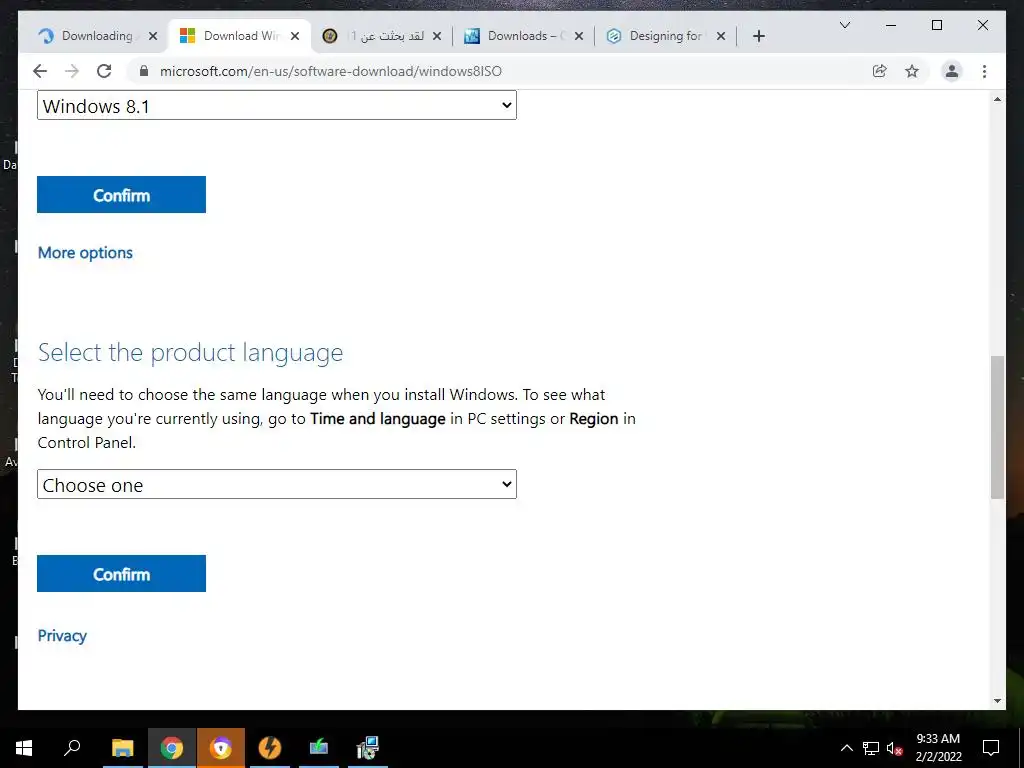Bookmark this page with star icon

(x=912, y=71)
